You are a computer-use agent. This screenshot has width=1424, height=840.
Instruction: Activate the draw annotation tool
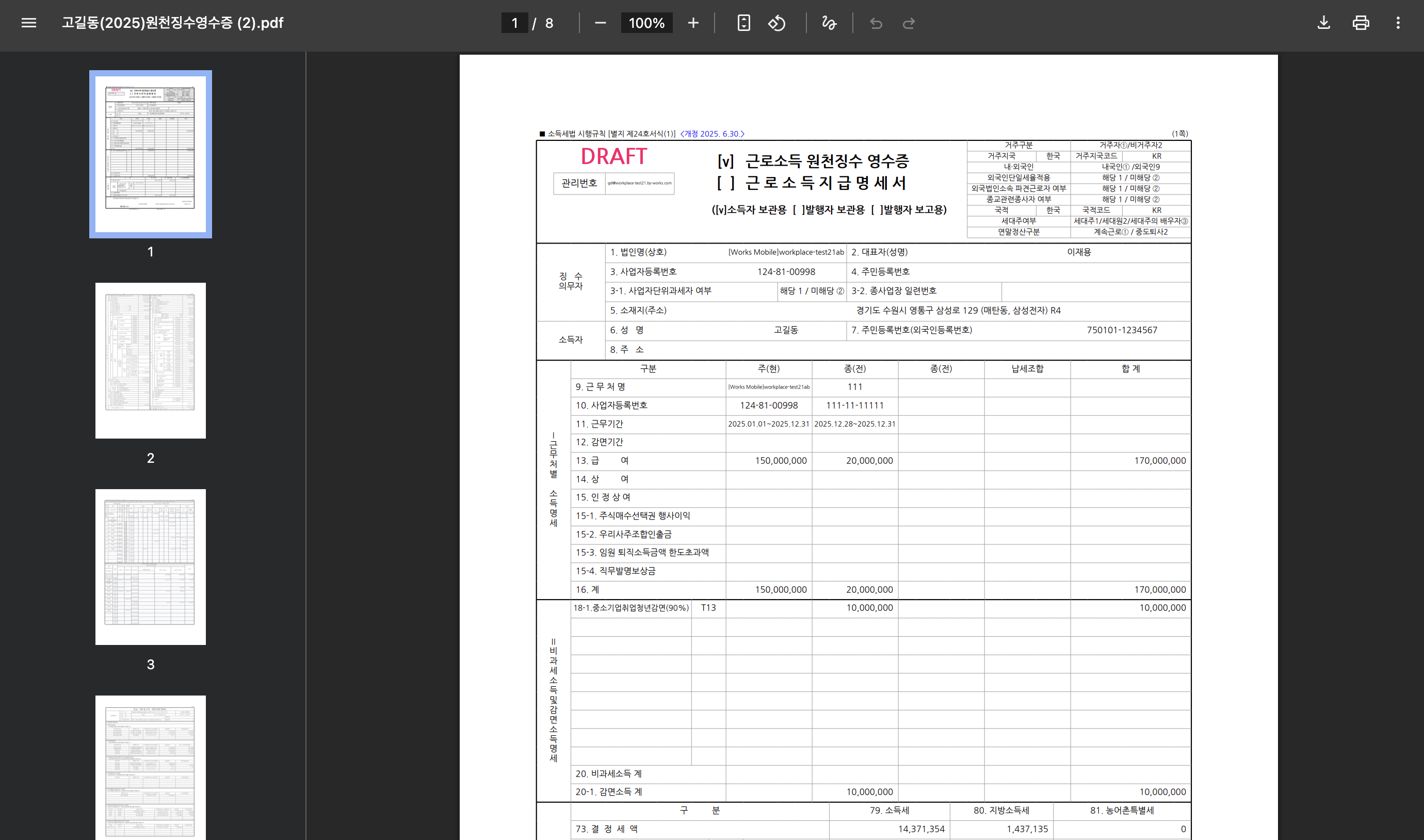(829, 23)
